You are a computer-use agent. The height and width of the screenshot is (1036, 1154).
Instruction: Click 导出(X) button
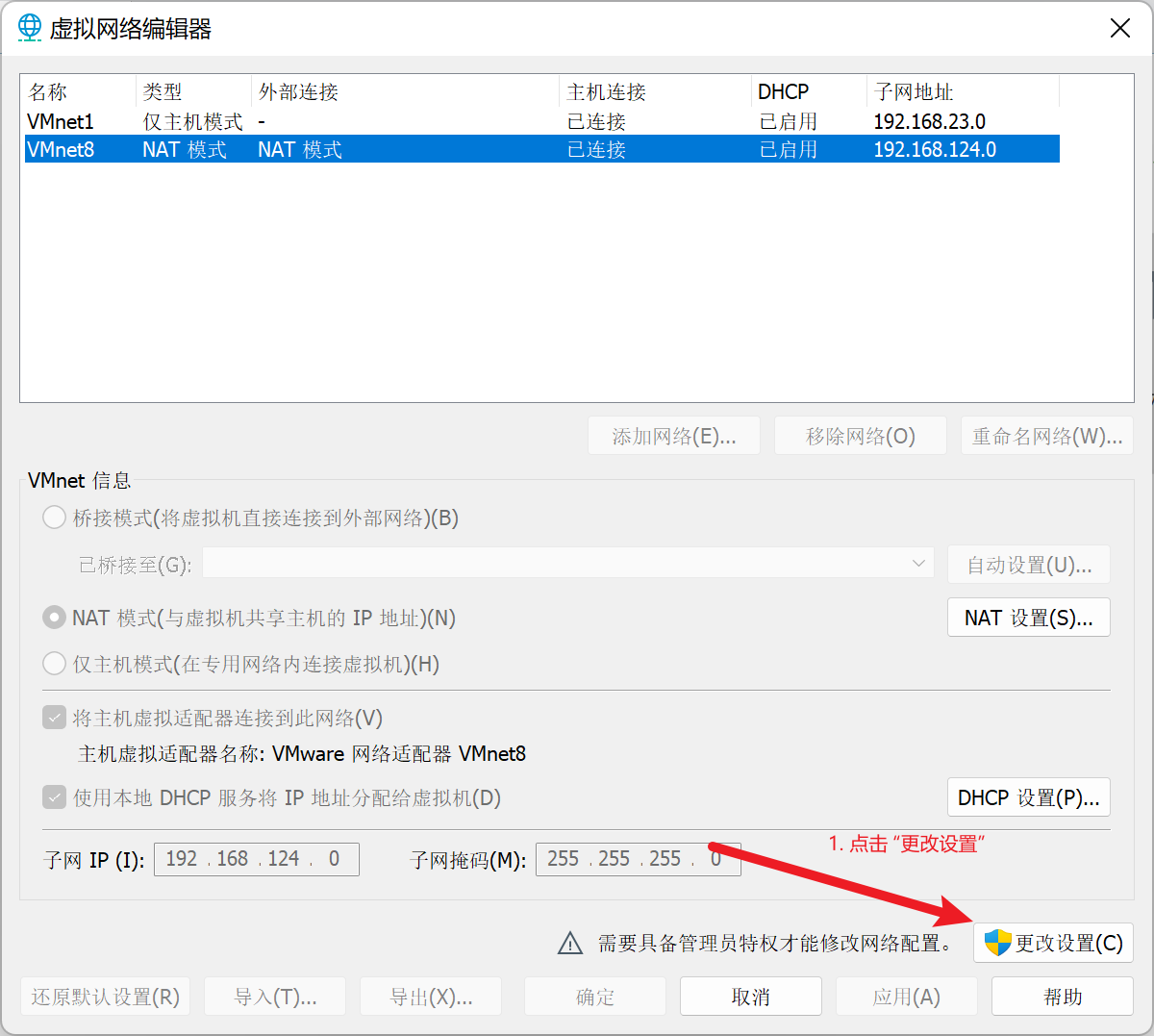(x=431, y=997)
